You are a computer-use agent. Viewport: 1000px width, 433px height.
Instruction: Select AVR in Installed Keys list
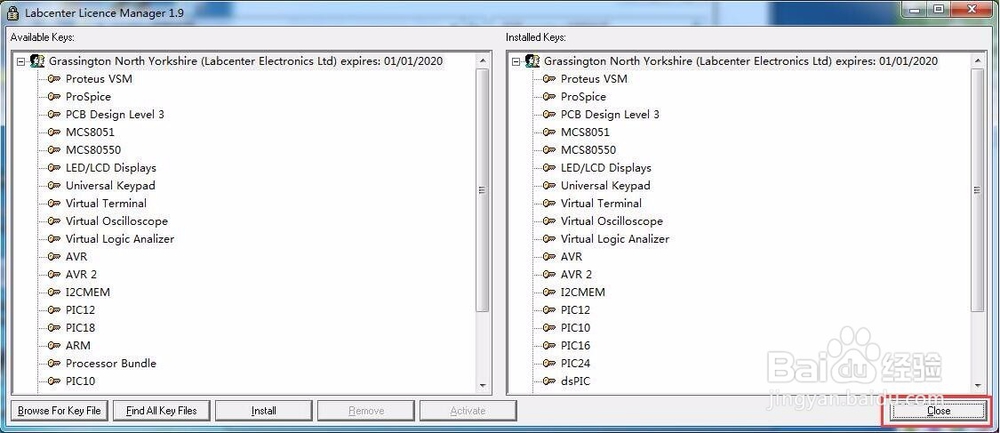coord(571,257)
